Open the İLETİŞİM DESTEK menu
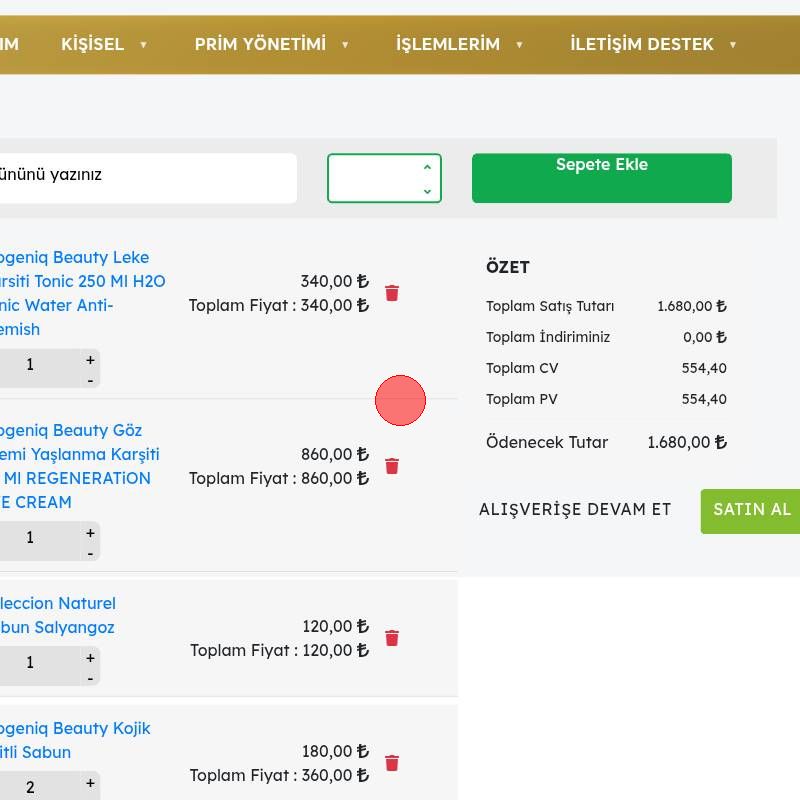800x800 pixels. pyautogui.click(x=653, y=44)
